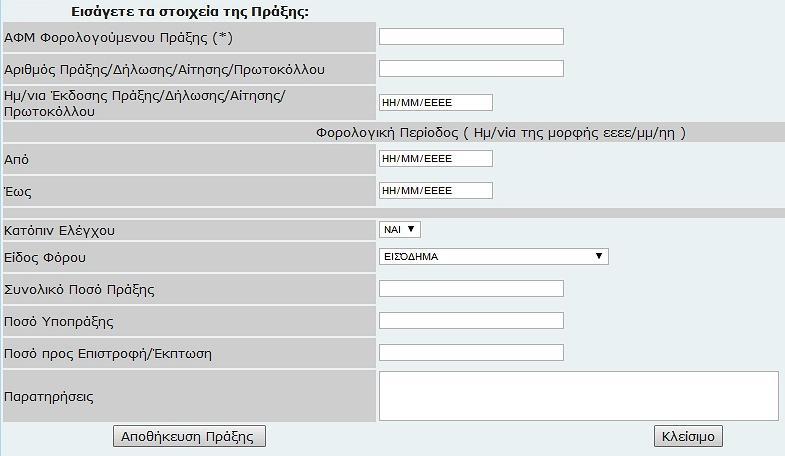785x456 pixels.
Task: Click the Συνολικό Ποσό Πράξης input field
Action: click(x=471, y=289)
